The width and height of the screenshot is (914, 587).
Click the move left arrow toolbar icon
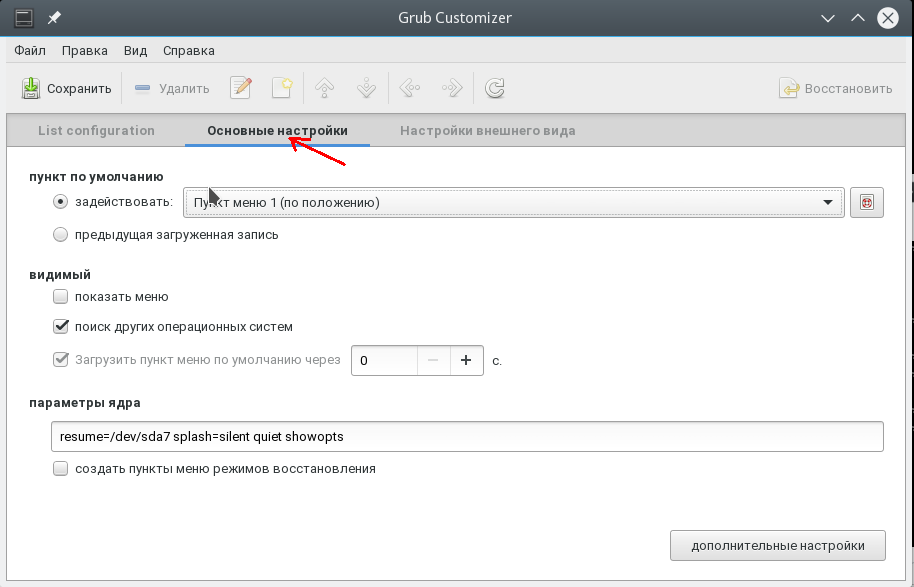(x=410, y=88)
